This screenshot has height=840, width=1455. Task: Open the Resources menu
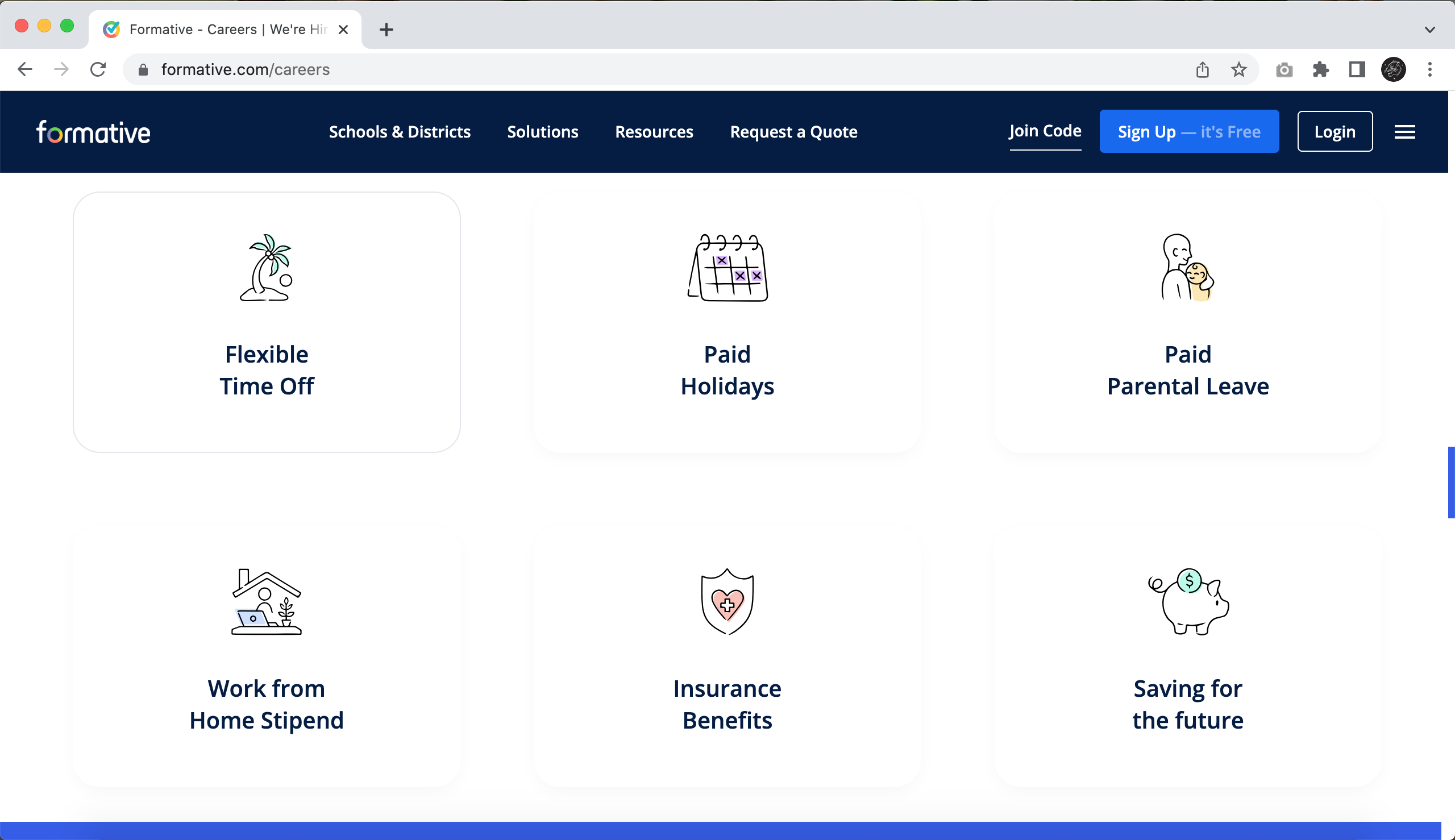coord(654,132)
